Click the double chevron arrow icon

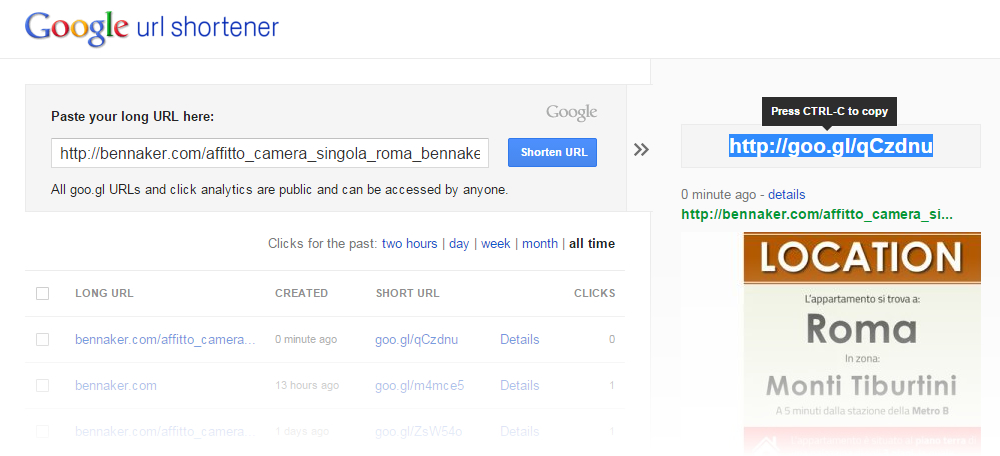(x=641, y=150)
